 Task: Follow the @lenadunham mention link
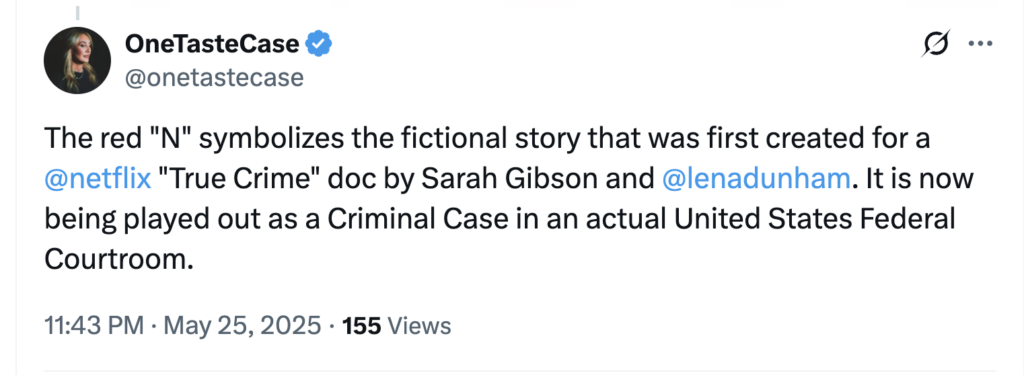pyautogui.click(x=756, y=178)
